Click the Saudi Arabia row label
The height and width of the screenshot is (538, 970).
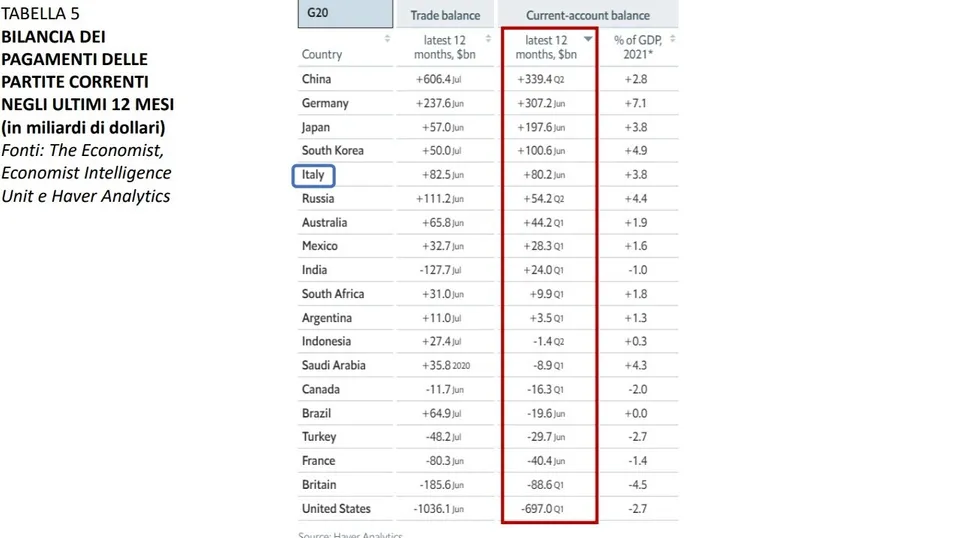point(333,365)
